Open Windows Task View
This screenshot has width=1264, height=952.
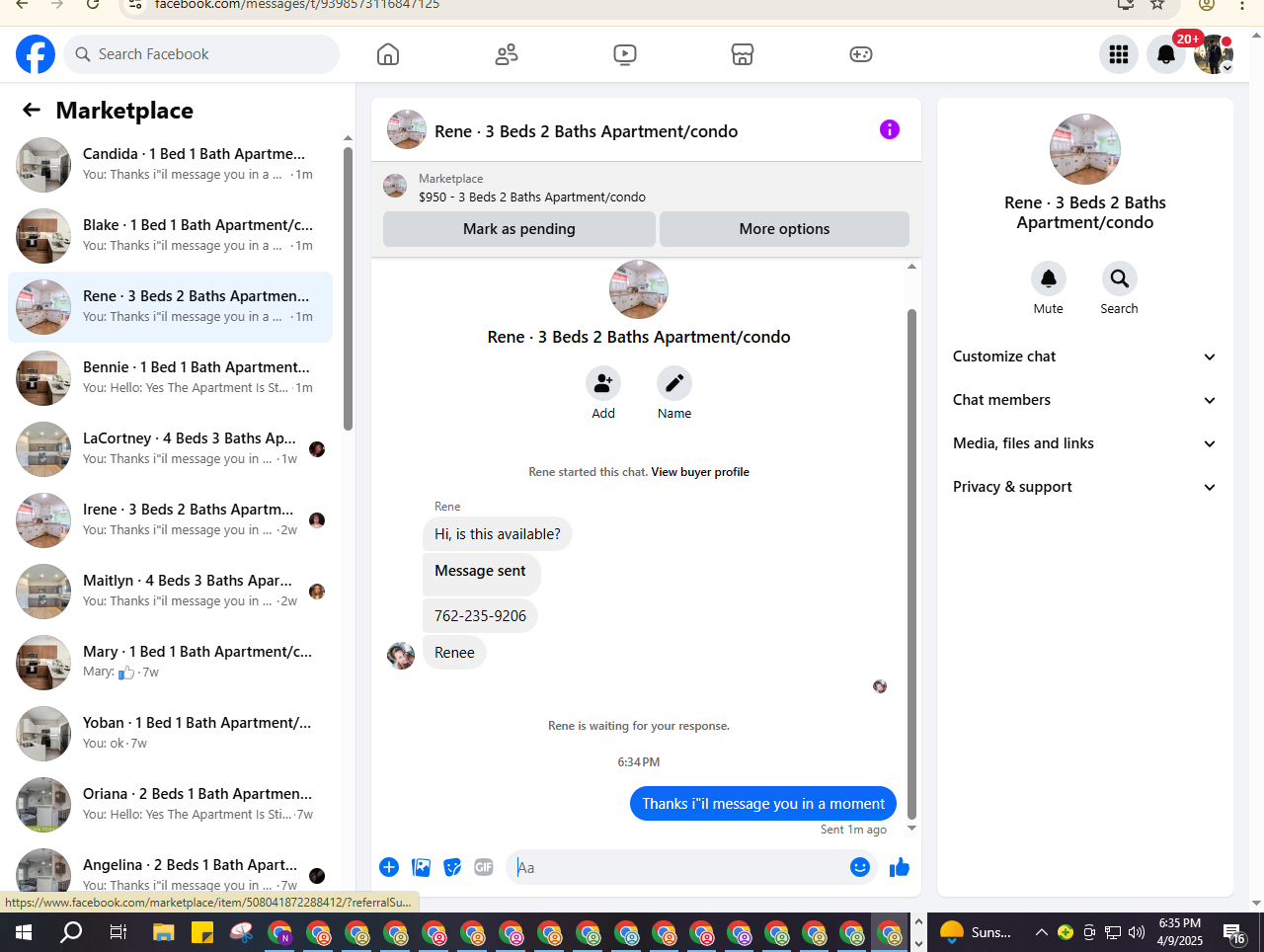tap(118, 932)
